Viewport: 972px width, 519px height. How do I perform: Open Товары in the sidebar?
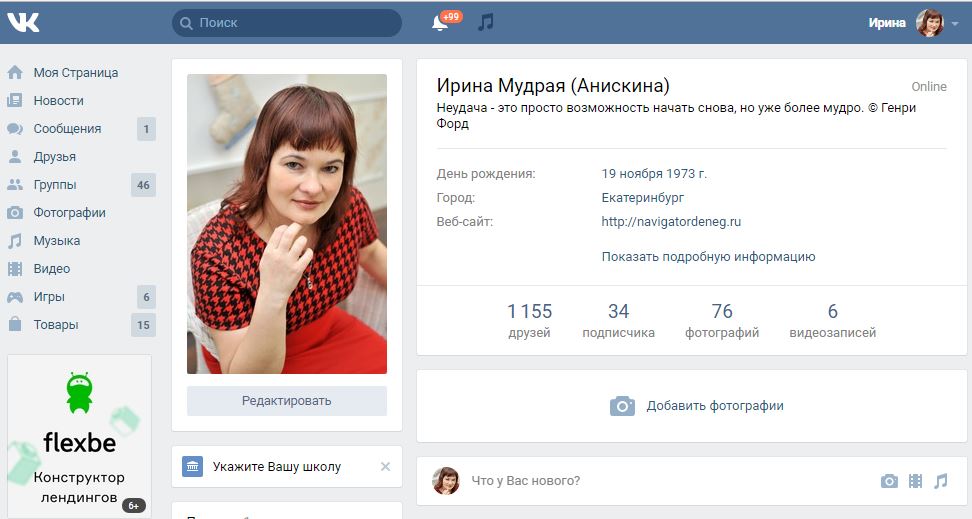coord(56,325)
